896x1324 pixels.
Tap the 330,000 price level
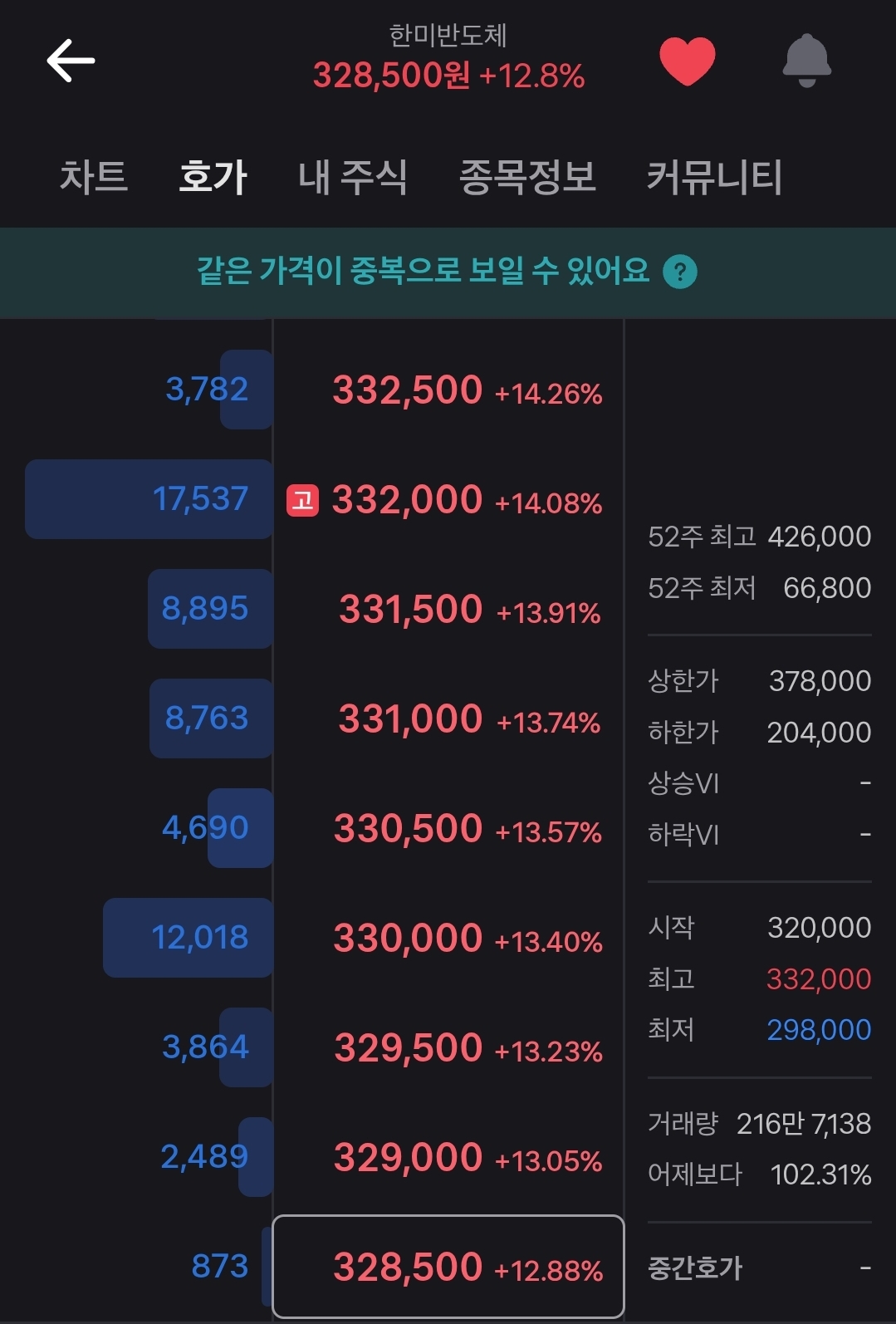tap(448, 938)
